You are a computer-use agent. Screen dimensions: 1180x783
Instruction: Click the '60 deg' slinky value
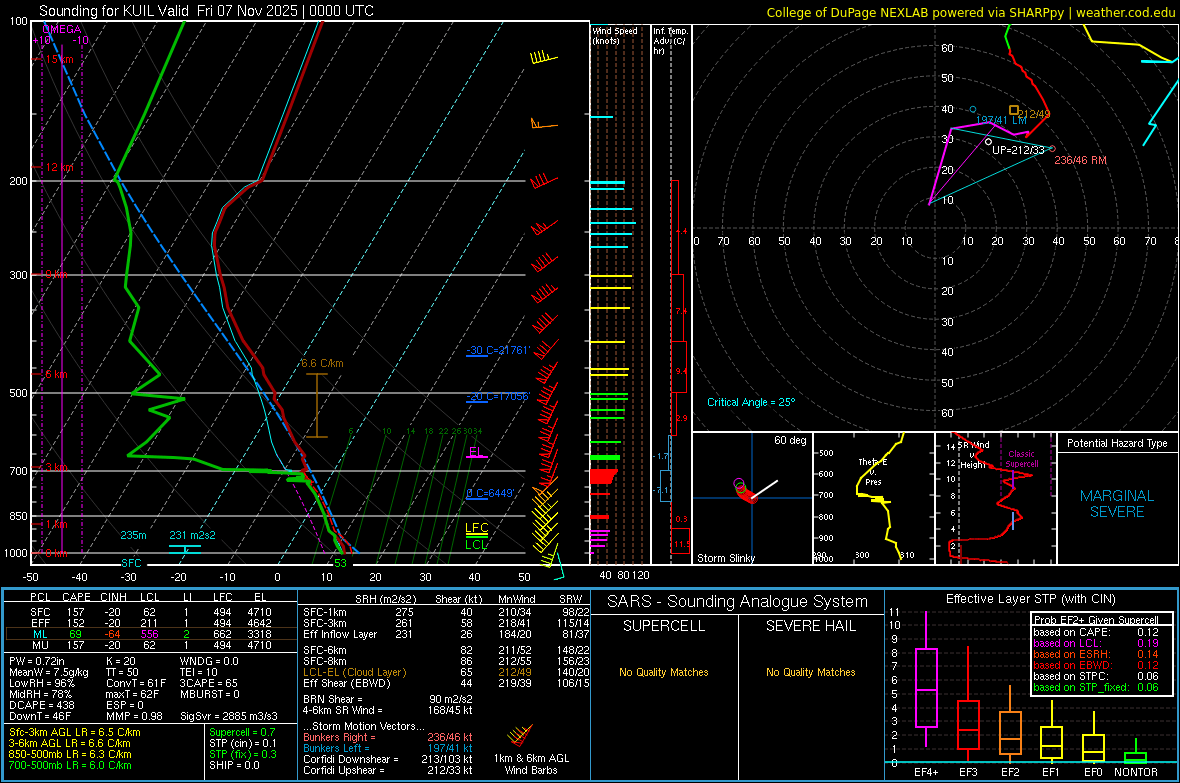[x=790, y=440]
